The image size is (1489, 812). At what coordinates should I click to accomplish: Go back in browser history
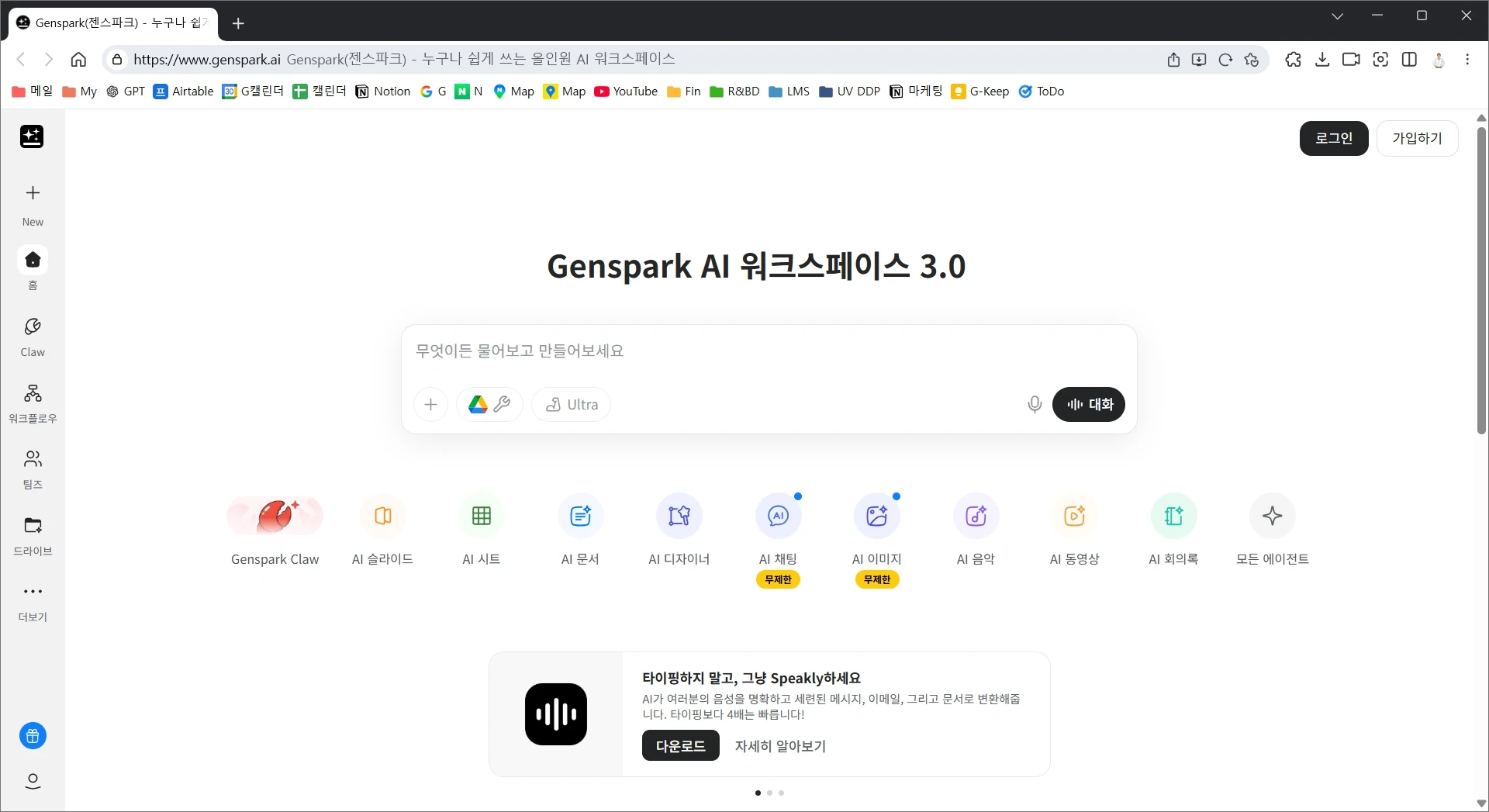(21, 59)
